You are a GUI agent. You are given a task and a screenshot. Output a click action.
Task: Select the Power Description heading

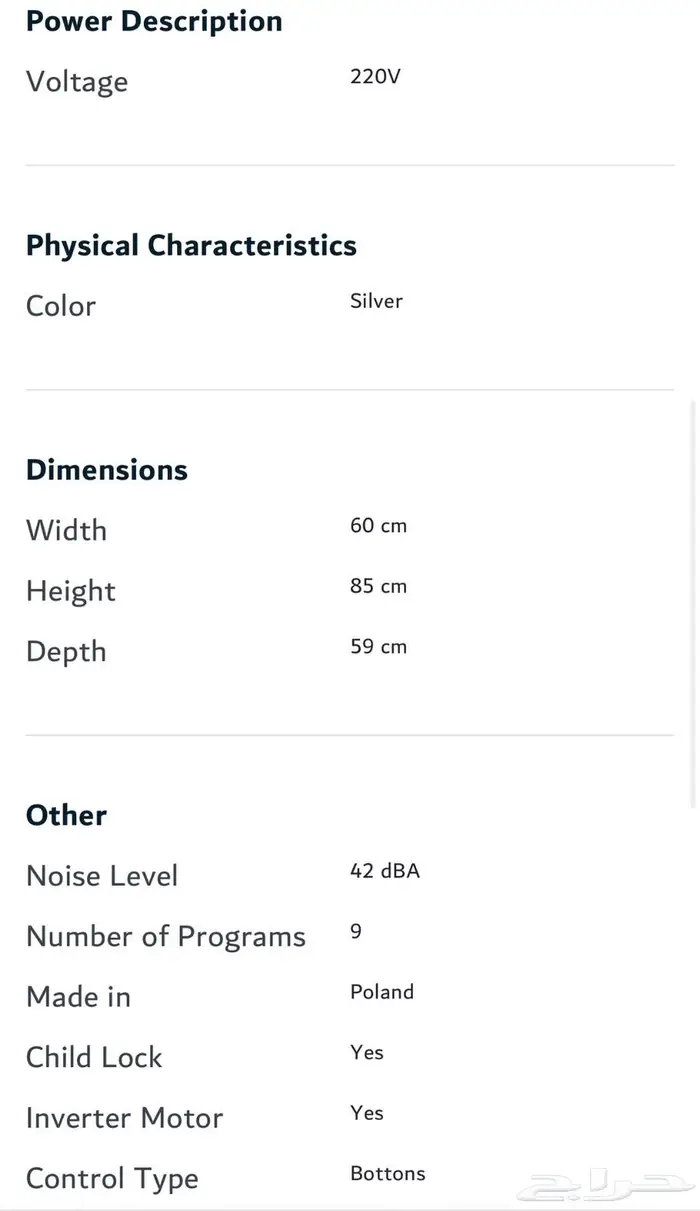(154, 21)
